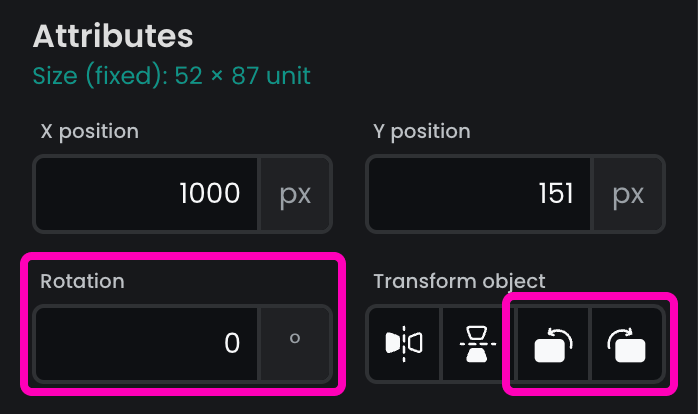Focus the Y position input field

[x=479, y=193]
